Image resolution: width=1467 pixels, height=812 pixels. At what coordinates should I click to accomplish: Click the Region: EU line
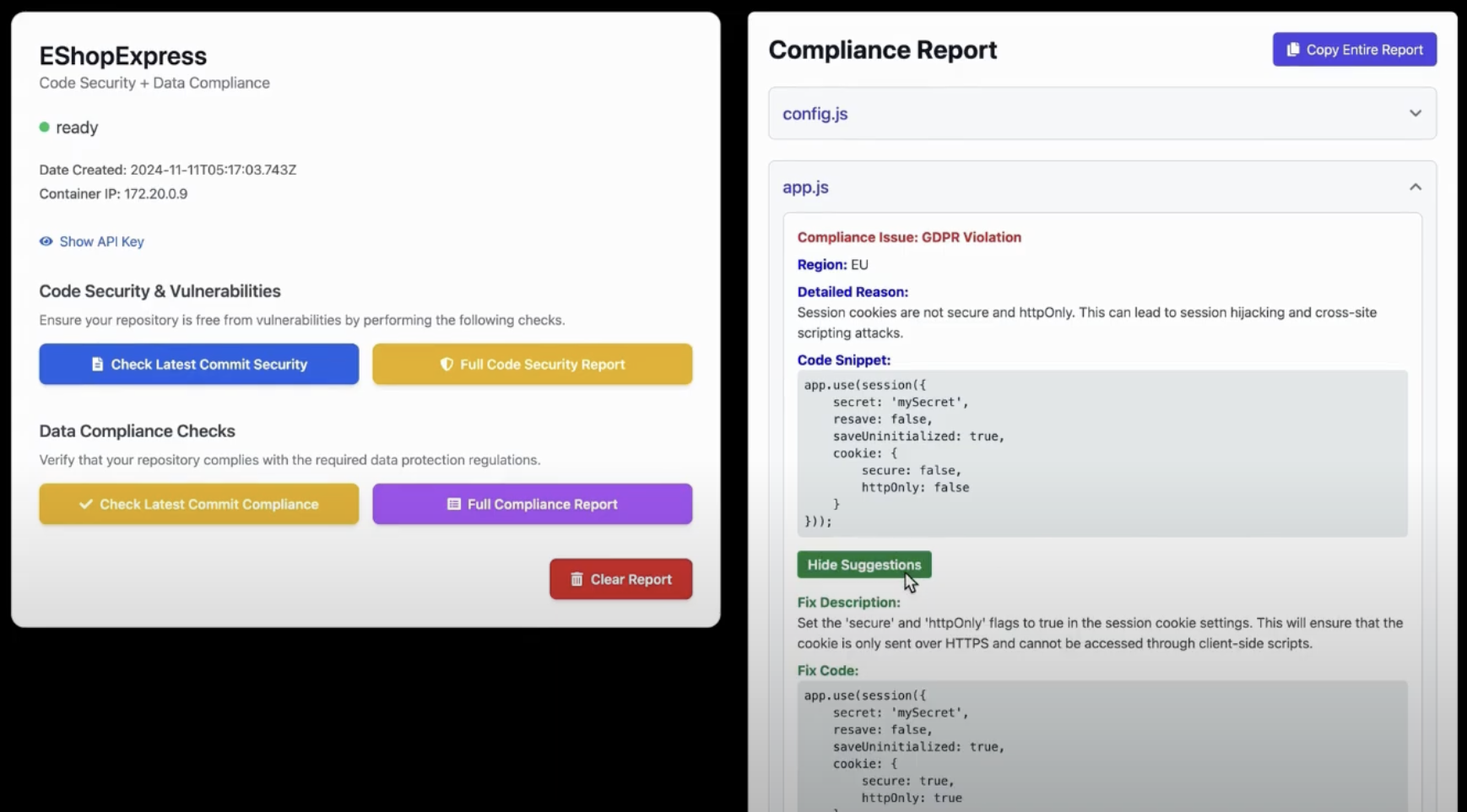click(832, 264)
